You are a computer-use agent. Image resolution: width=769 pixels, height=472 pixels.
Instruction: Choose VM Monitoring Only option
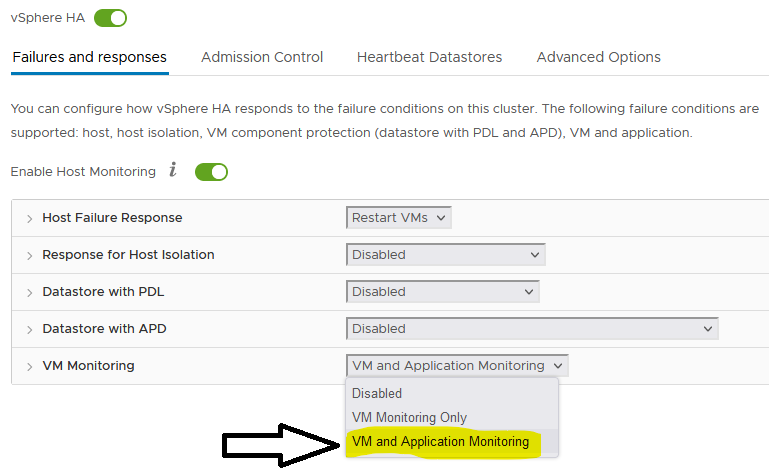pyautogui.click(x=409, y=417)
